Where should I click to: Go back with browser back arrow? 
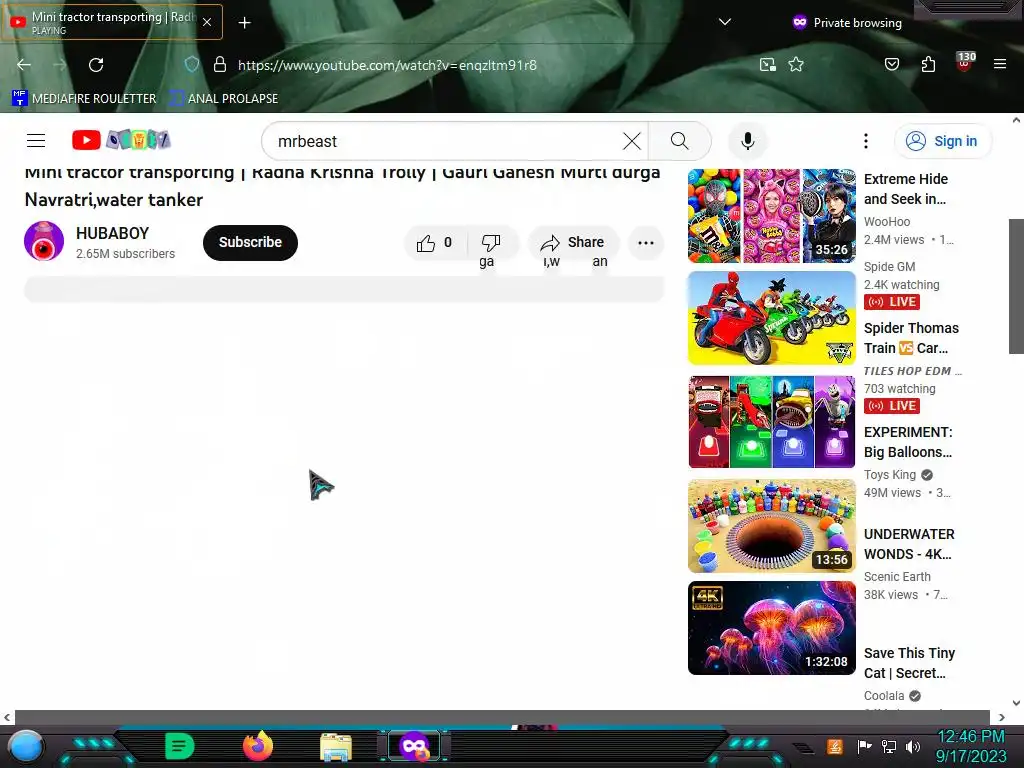(24, 65)
